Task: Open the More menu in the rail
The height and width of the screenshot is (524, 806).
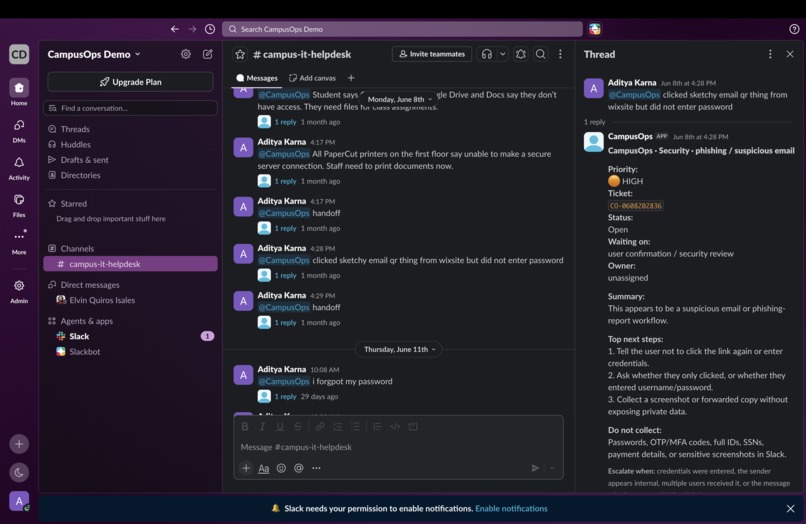Action: 19,237
